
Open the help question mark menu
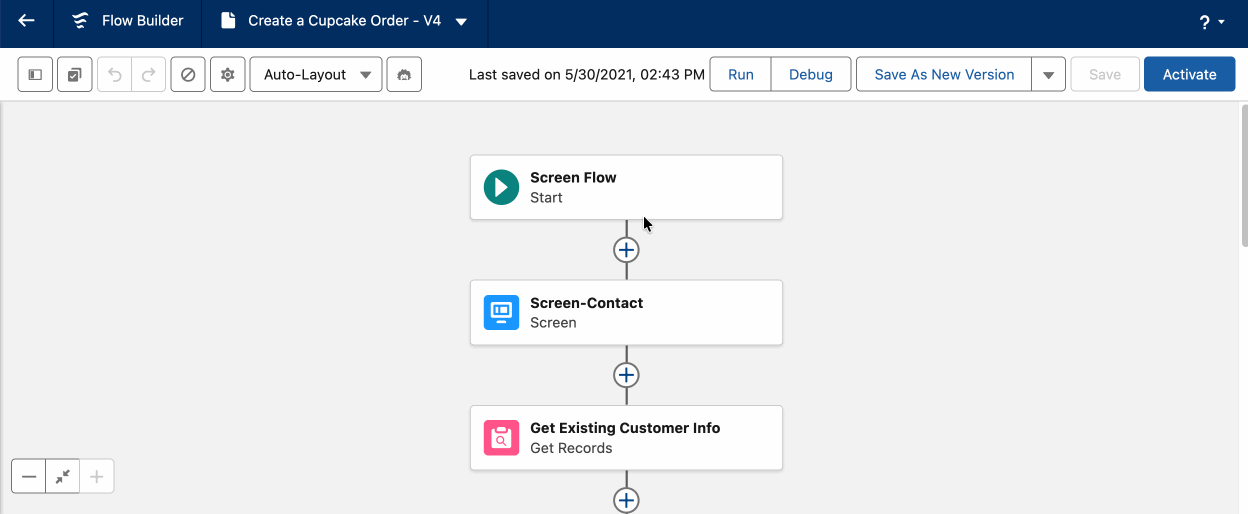click(x=1211, y=23)
